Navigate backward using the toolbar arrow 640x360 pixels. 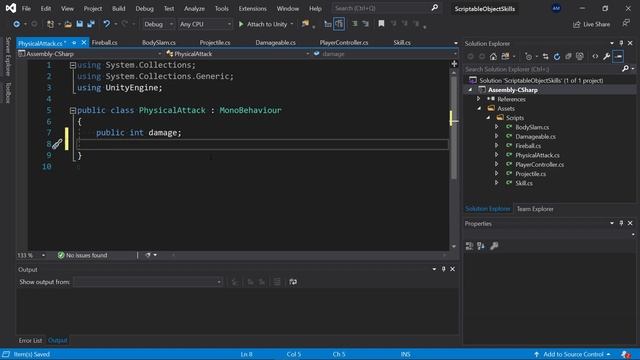[x=16, y=24]
